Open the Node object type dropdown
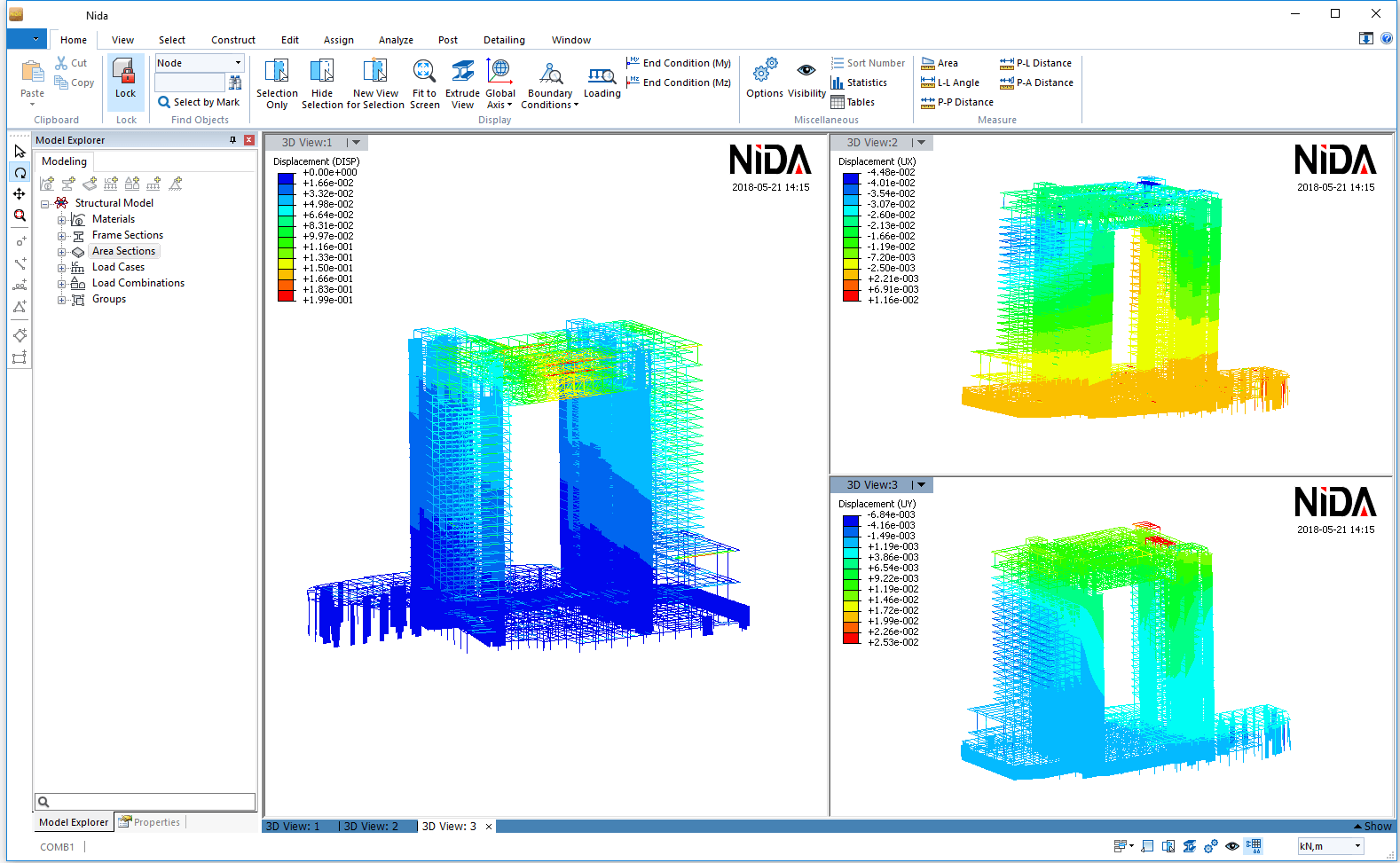The height and width of the screenshot is (863, 1400). coord(238,63)
